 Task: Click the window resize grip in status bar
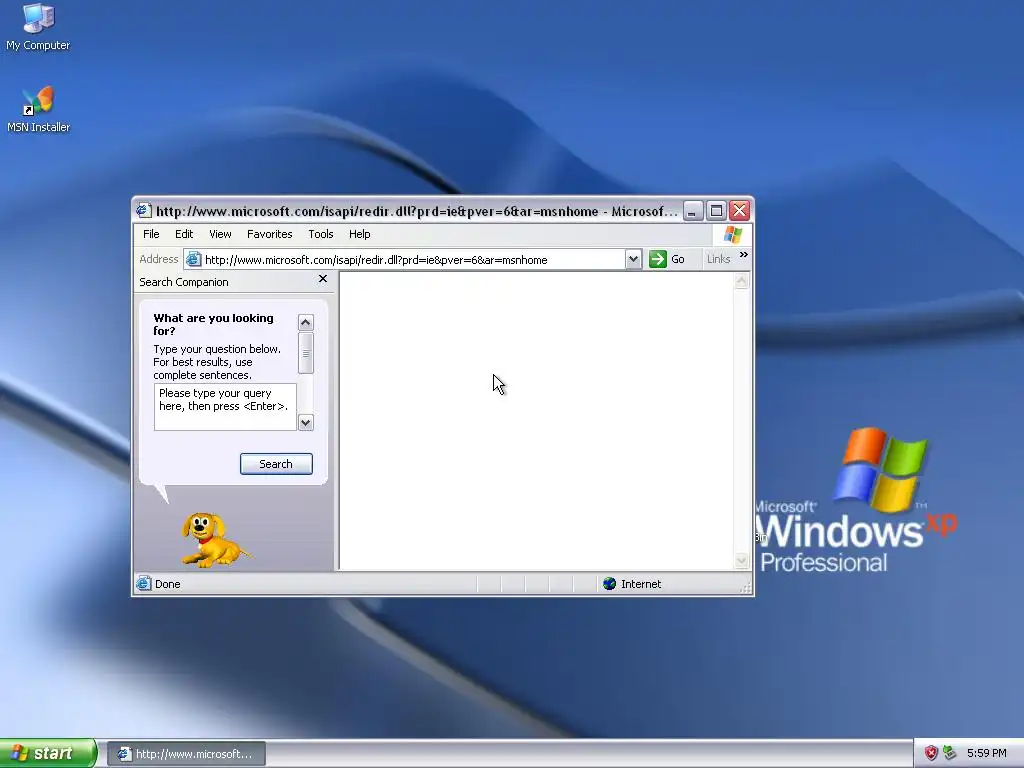[746, 587]
